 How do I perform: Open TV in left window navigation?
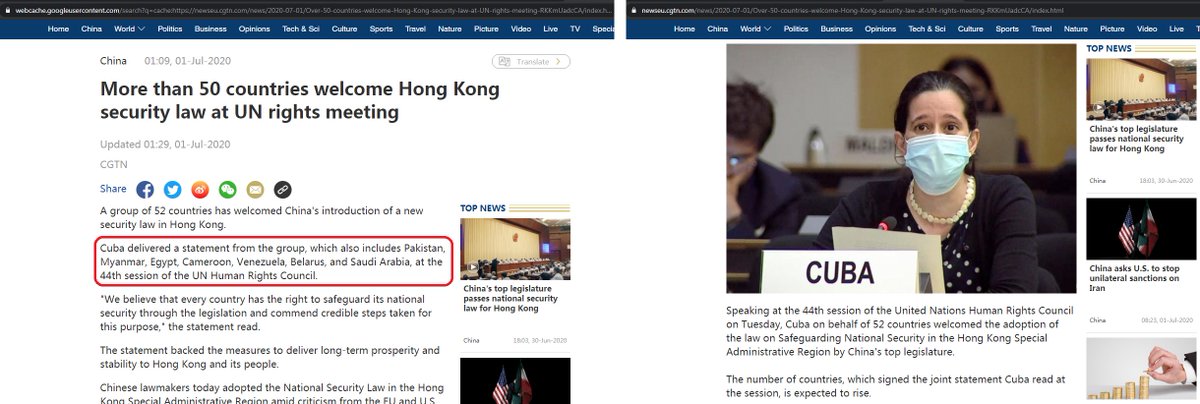click(x=575, y=29)
